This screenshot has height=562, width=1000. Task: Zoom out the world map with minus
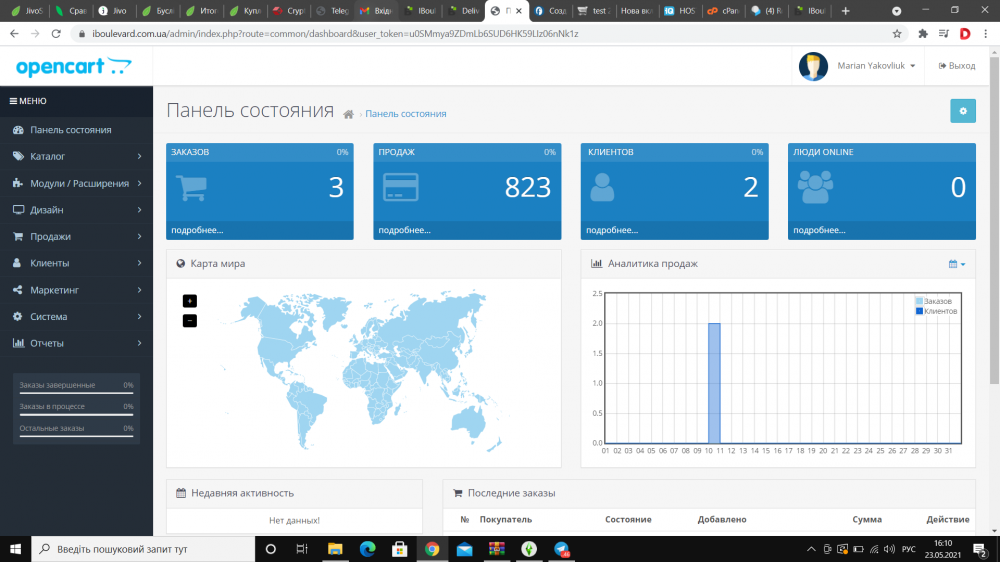click(x=189, y=321)
